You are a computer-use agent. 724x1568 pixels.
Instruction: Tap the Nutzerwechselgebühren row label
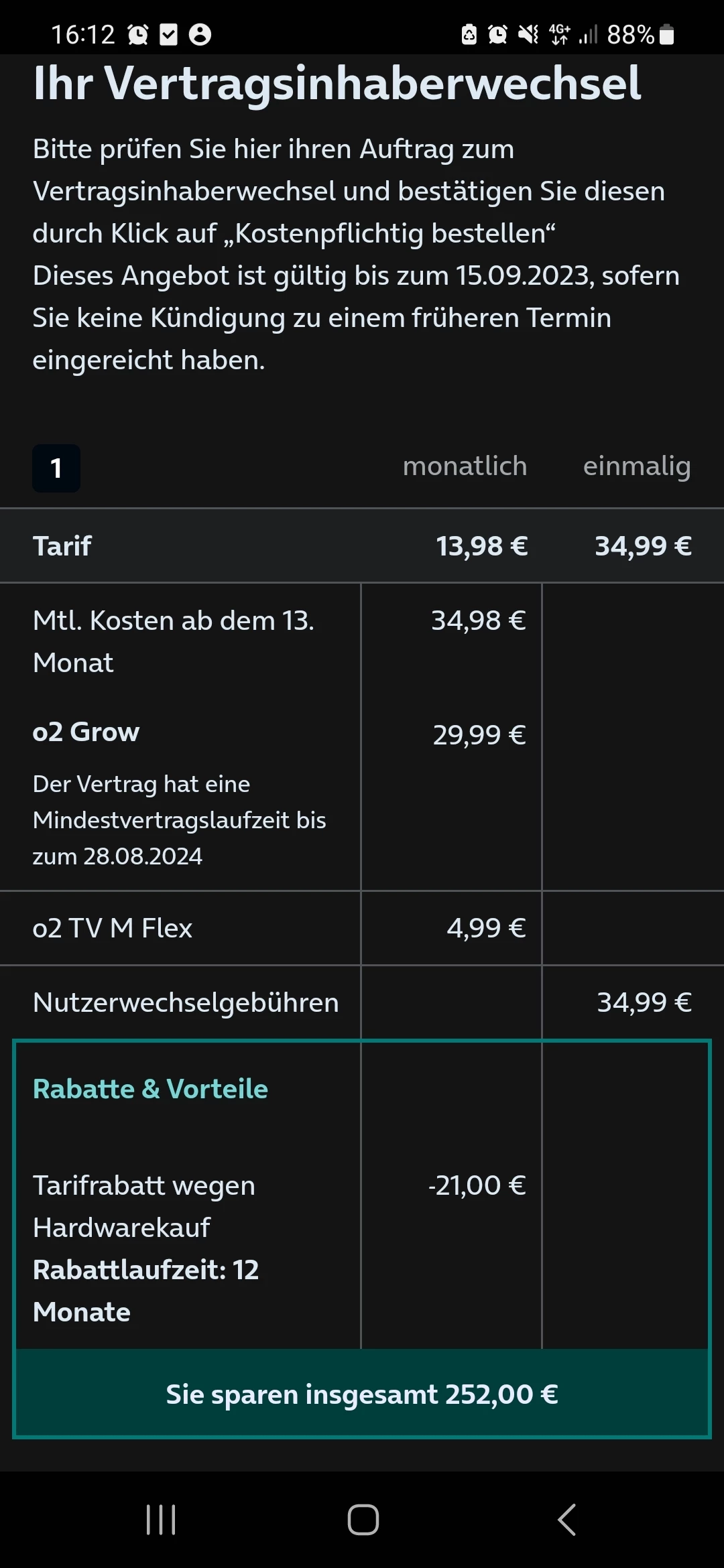(186, 1002)
